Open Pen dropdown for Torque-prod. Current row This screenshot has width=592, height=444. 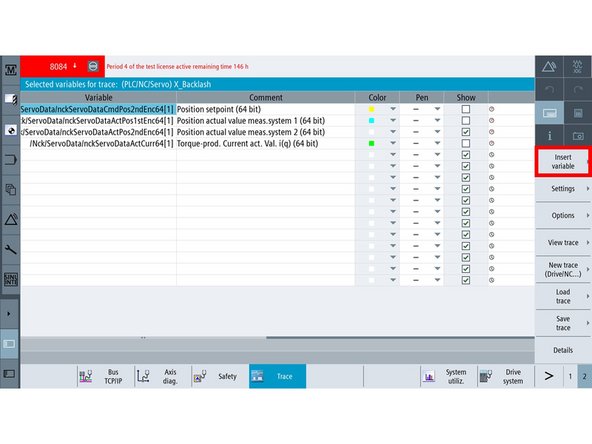click(437, 143)
